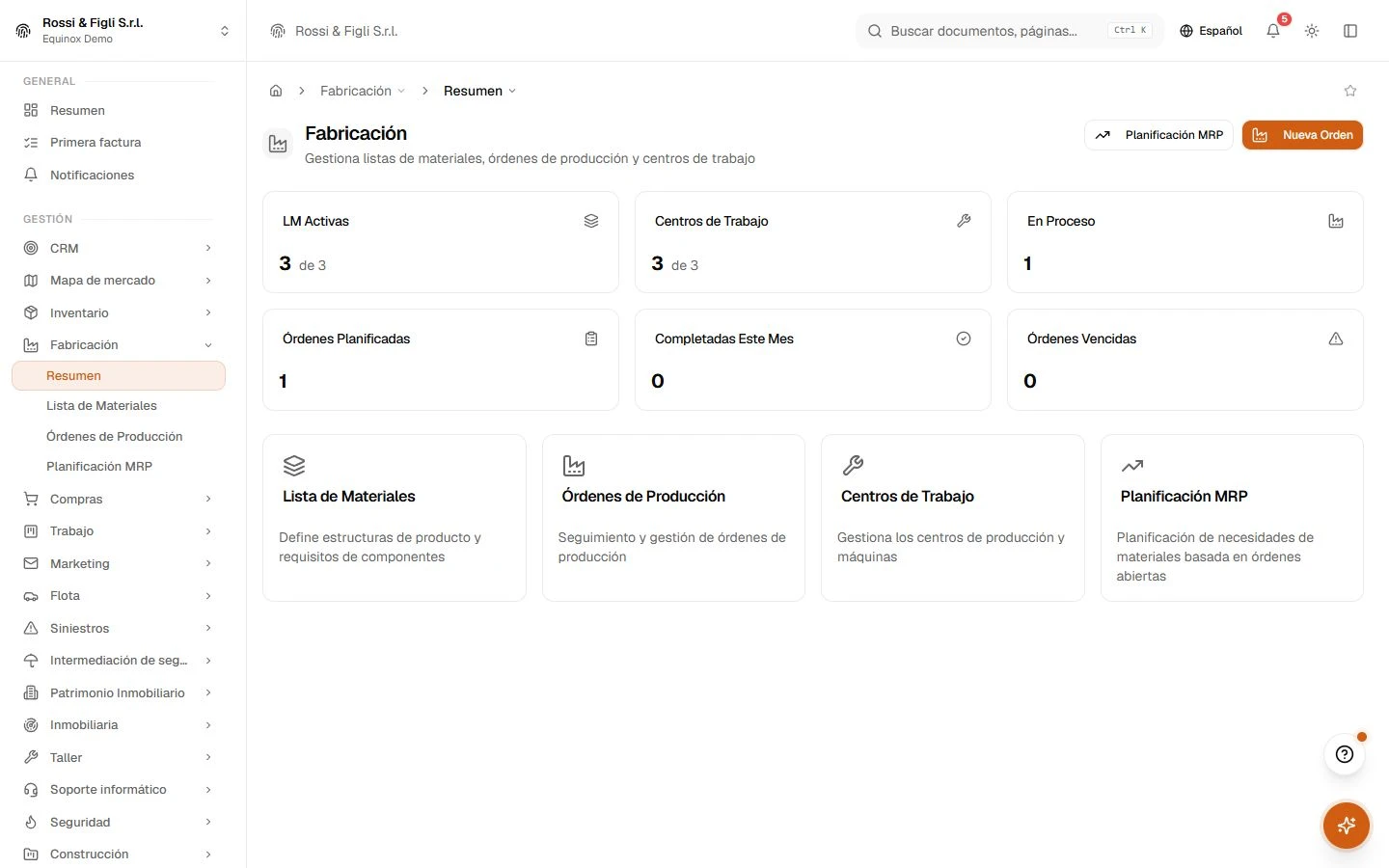Open the Rossi & Figli company switcher
This screenshot has height=868, width=1389.
pyautogui.click(x=123, y=31)
